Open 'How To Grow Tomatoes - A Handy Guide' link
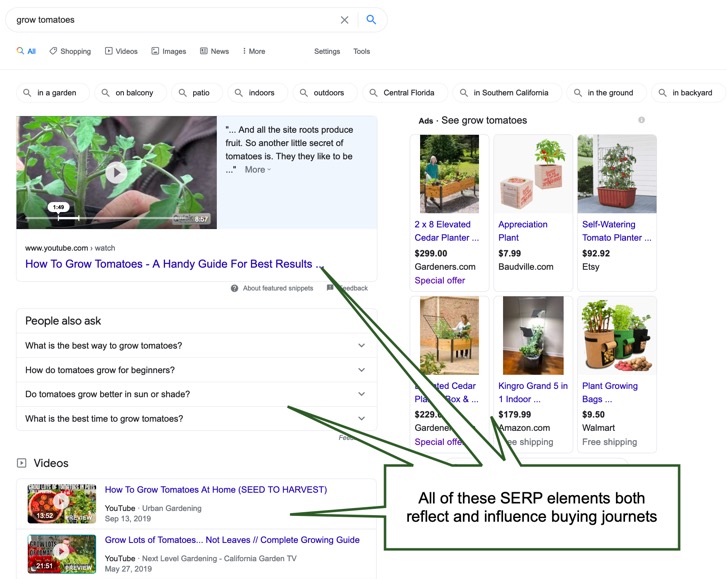The height and width of the screenshot is (579, 727). click(174, 264)
